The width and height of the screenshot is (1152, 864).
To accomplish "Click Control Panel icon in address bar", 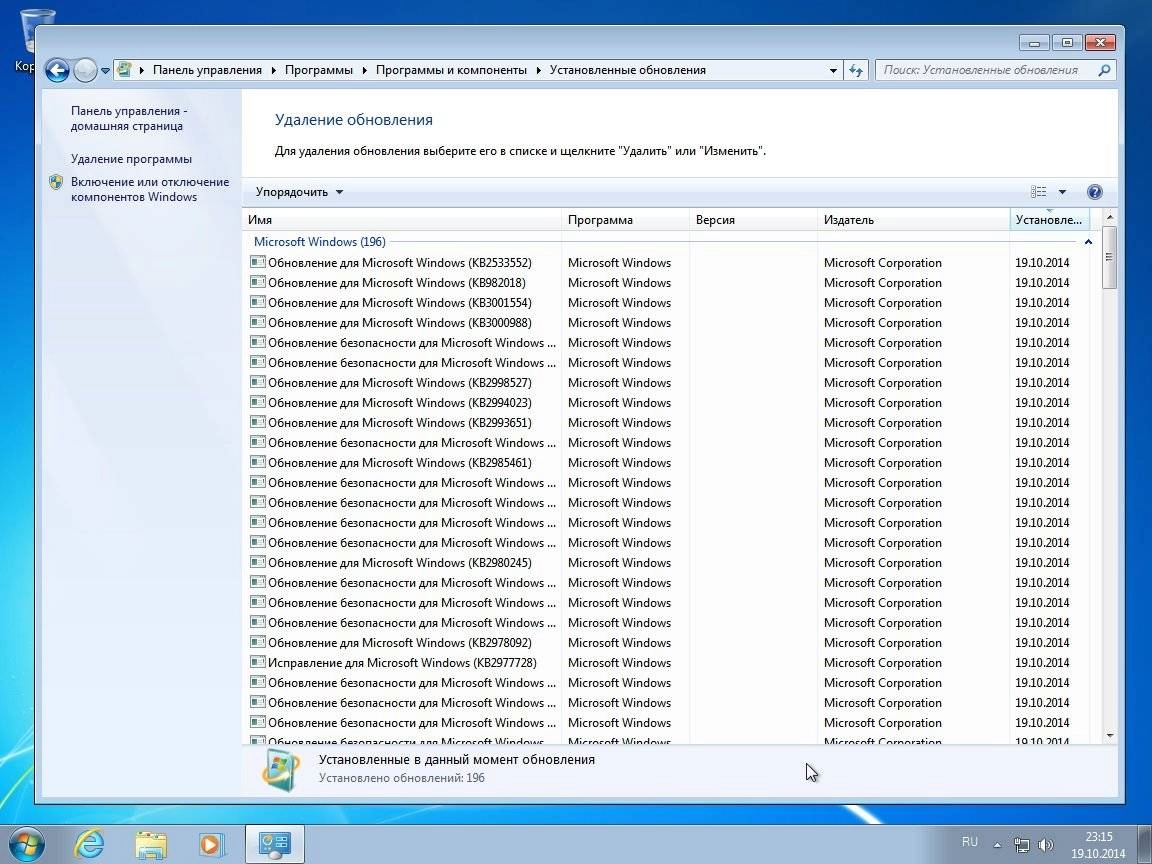I will [124, 70].
